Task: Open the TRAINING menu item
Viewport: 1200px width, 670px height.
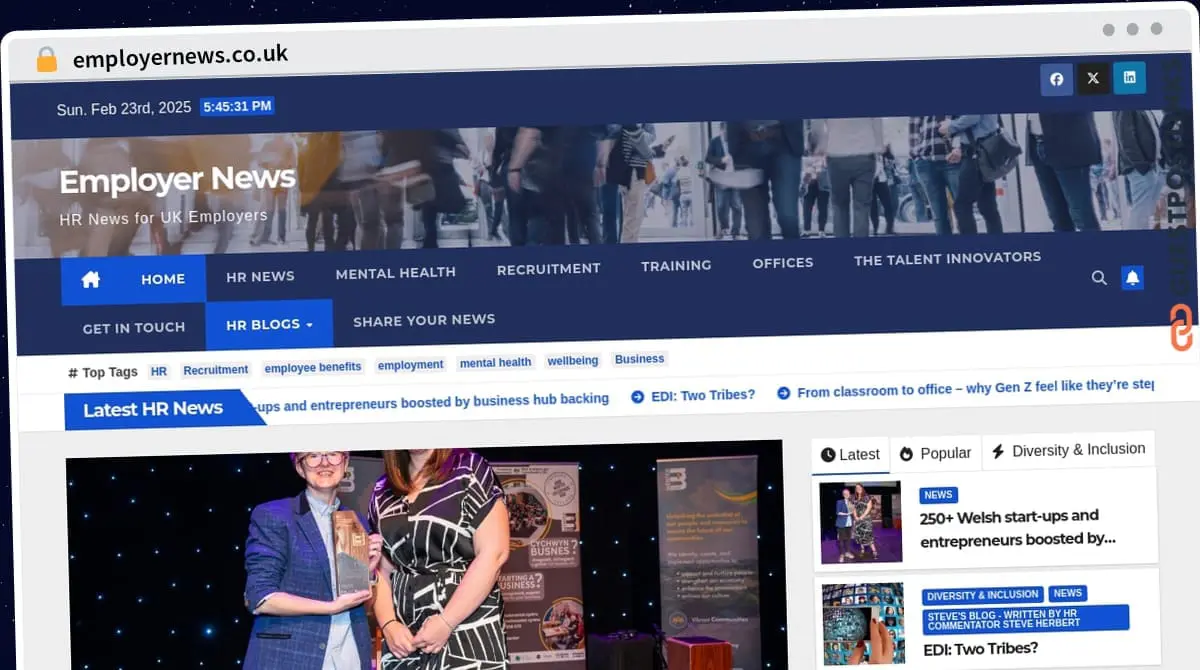Action: [676, 266]
